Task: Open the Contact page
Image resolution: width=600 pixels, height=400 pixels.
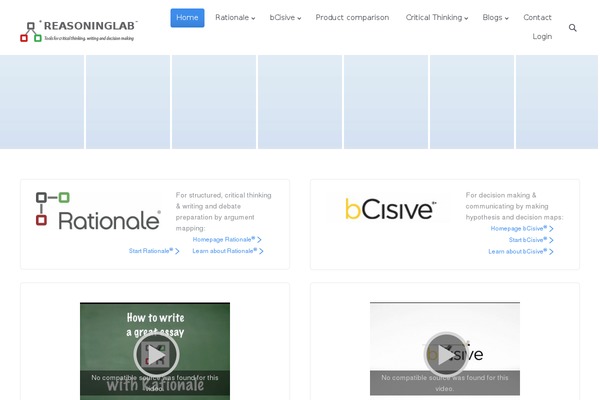Action: point(537,18)
